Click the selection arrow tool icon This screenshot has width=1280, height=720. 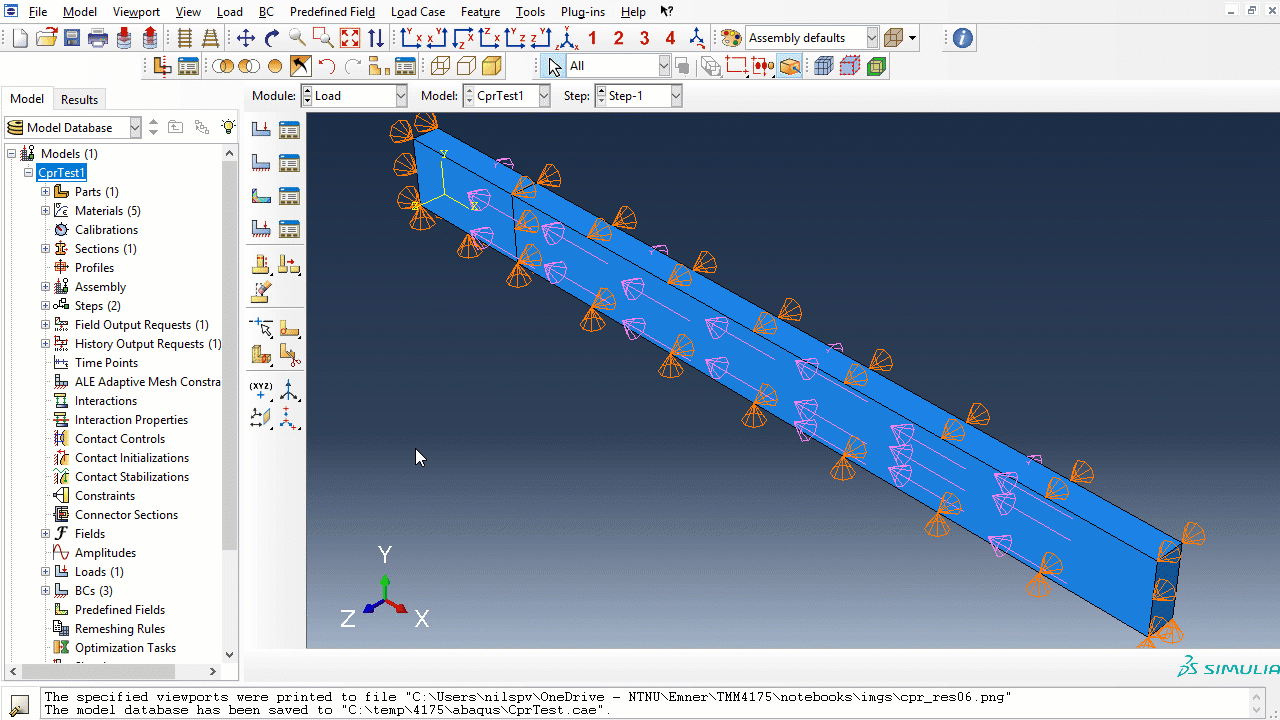555,66
